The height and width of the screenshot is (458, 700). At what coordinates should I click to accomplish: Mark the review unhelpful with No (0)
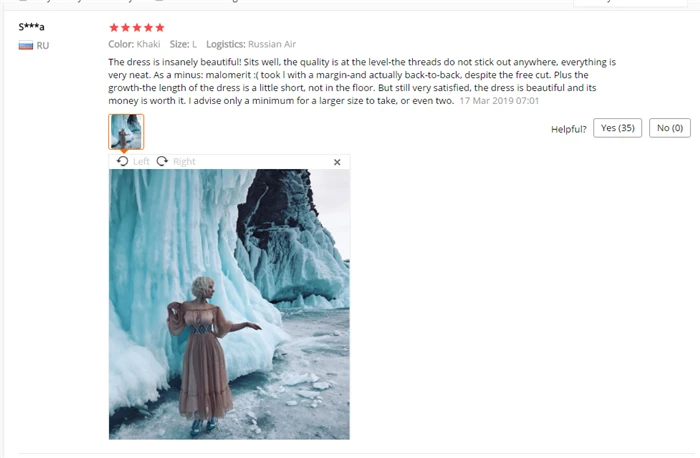pos(670,128)
